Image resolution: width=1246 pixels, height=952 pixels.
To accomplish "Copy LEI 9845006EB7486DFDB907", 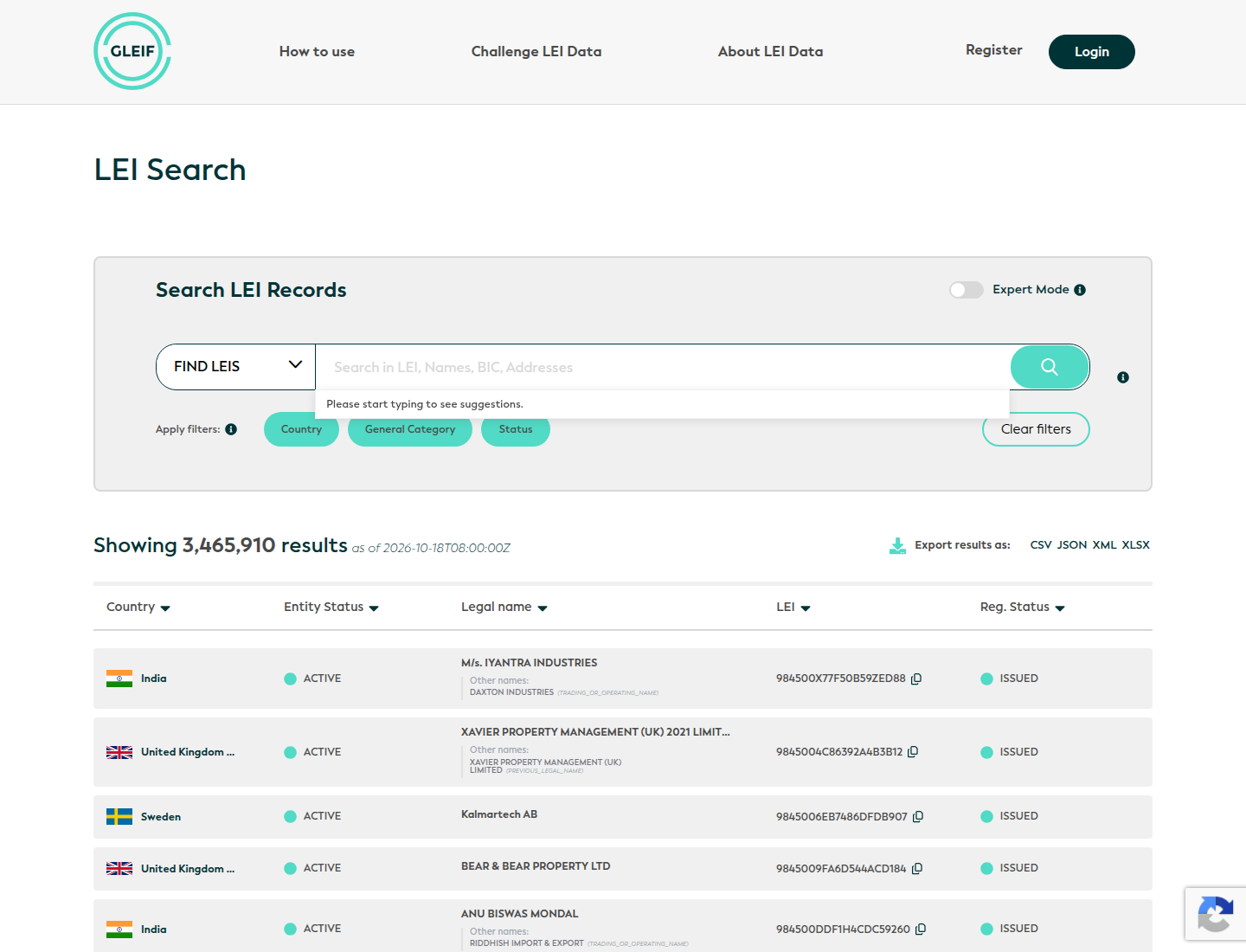I will (x=918, y=816).
